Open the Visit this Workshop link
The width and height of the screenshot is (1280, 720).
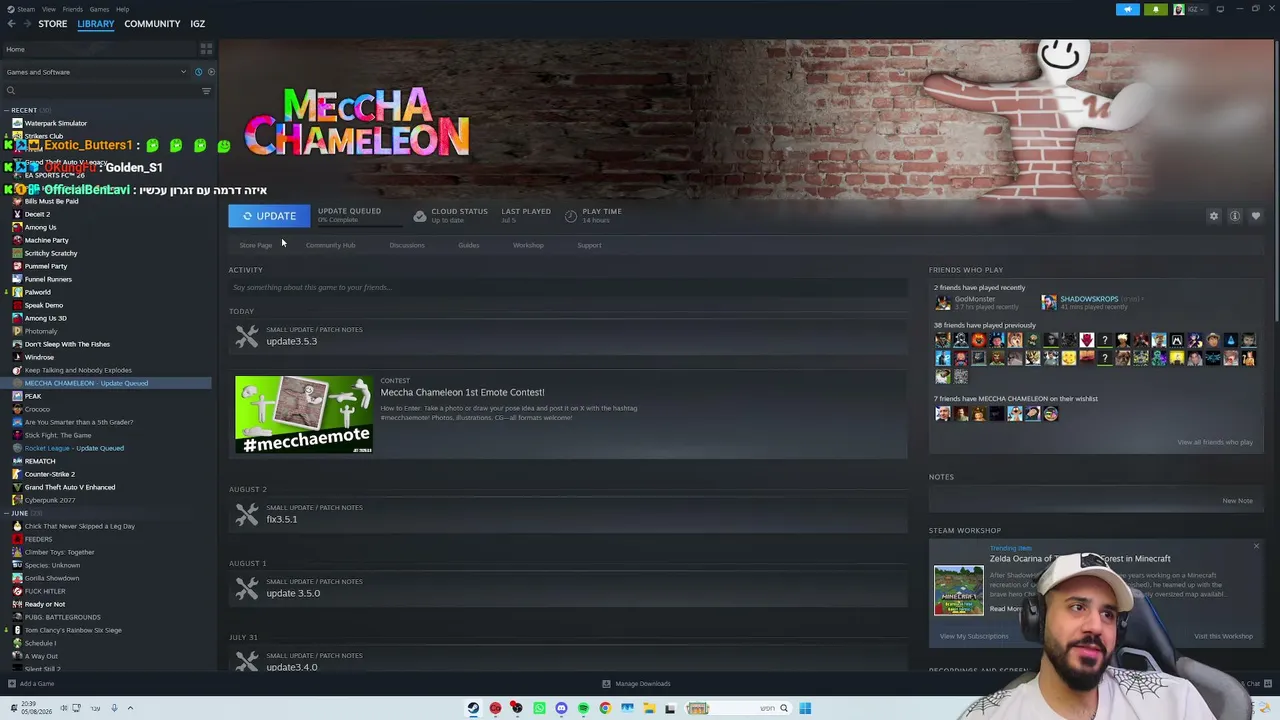pos(1223,636)
